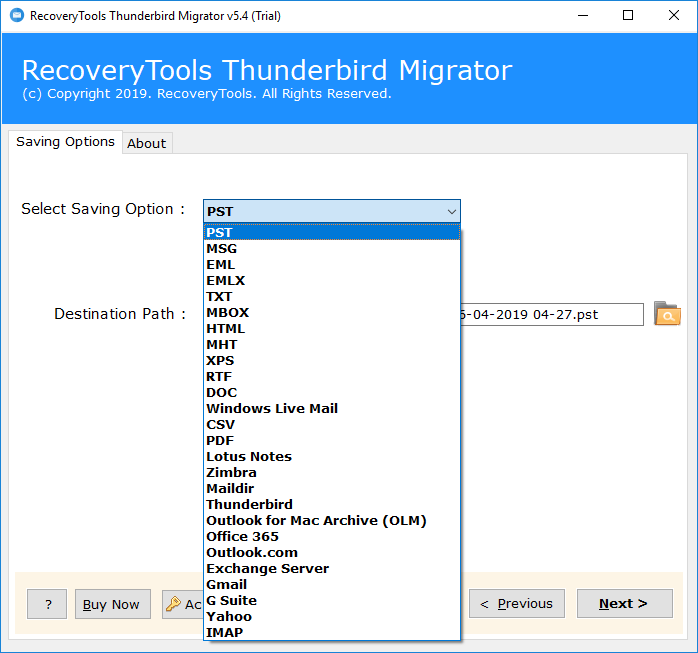
Task: Pick Yahoo from the list
Action: pos(332,617)
